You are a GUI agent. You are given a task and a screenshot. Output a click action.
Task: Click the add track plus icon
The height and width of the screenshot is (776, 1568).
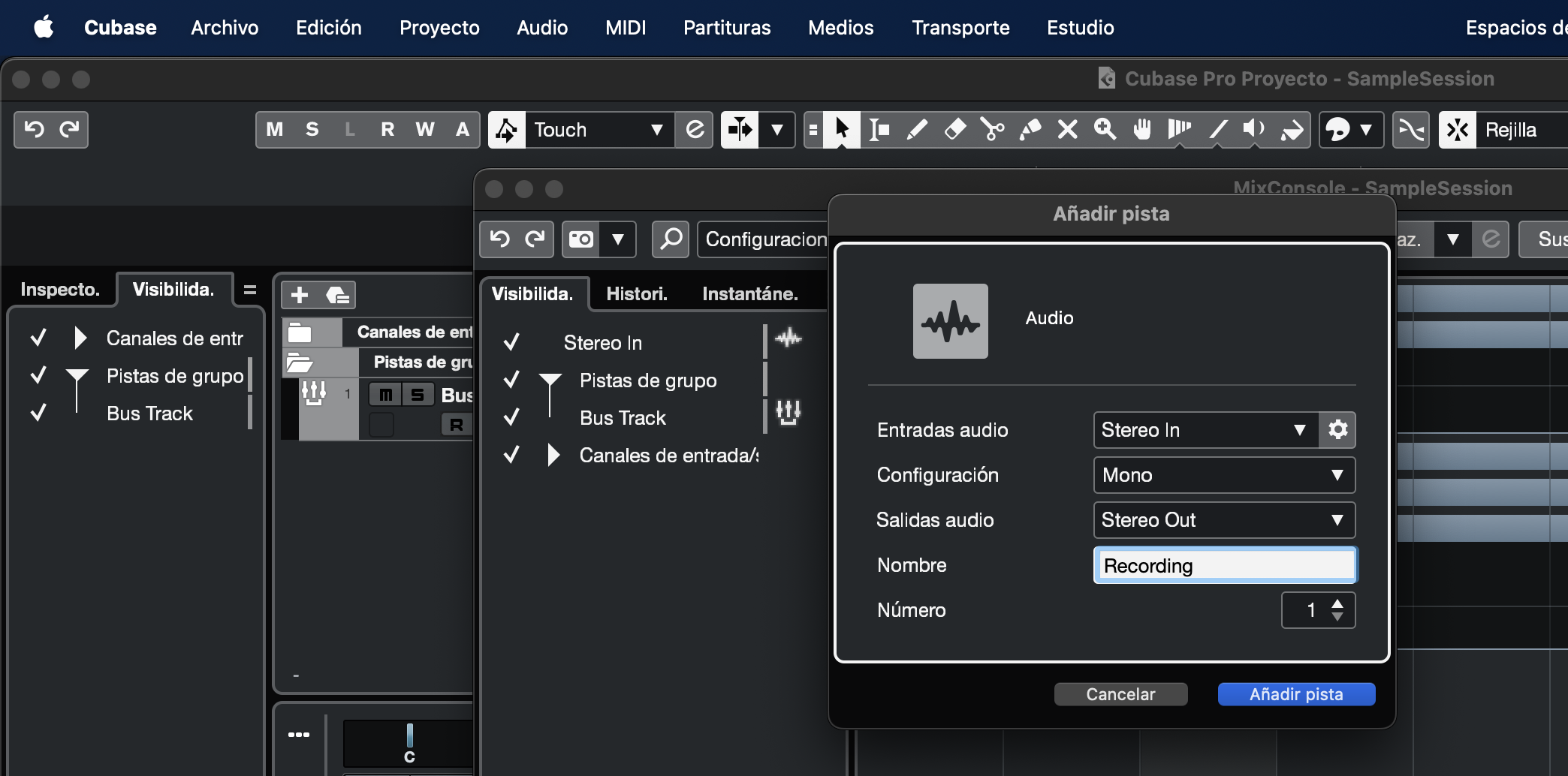pos(300,295)
